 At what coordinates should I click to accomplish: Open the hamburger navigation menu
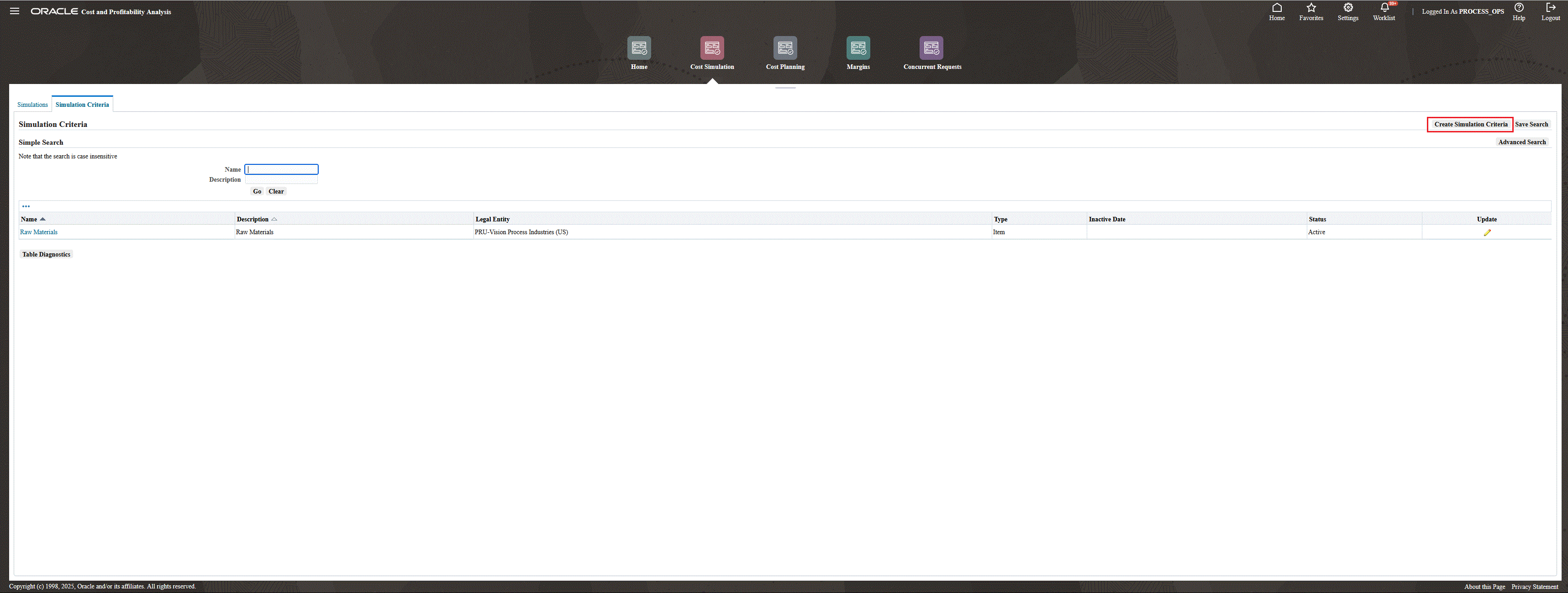click(x=15, y=11)
